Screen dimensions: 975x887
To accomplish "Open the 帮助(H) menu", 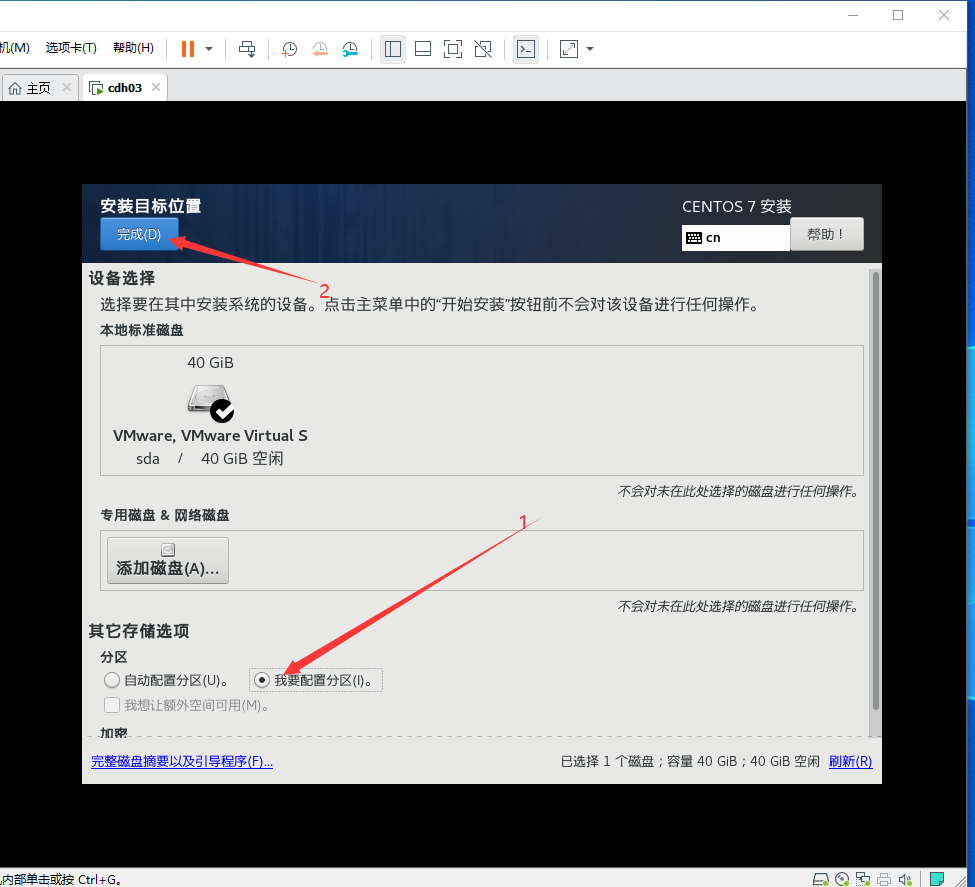I will tap(133, 47).
